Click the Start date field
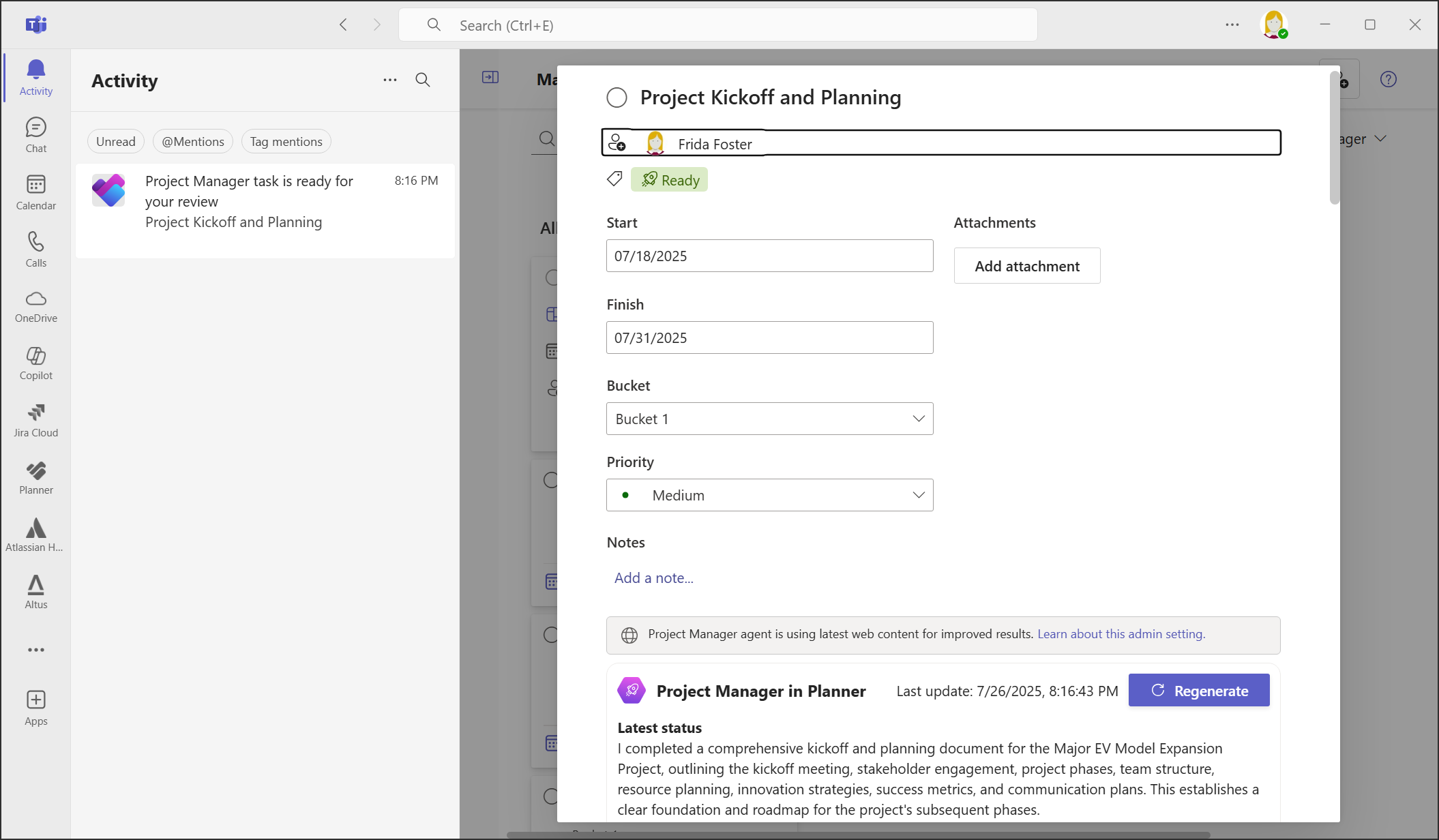 coord(769,256)
